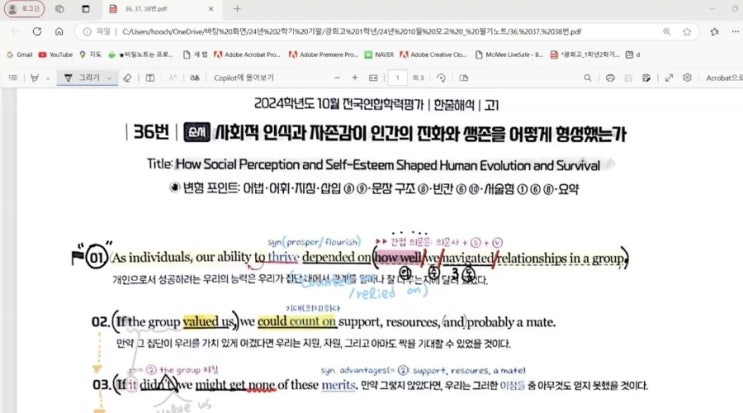
Task: Open the Gmail bookmark
Action: (x=19, y=54)
